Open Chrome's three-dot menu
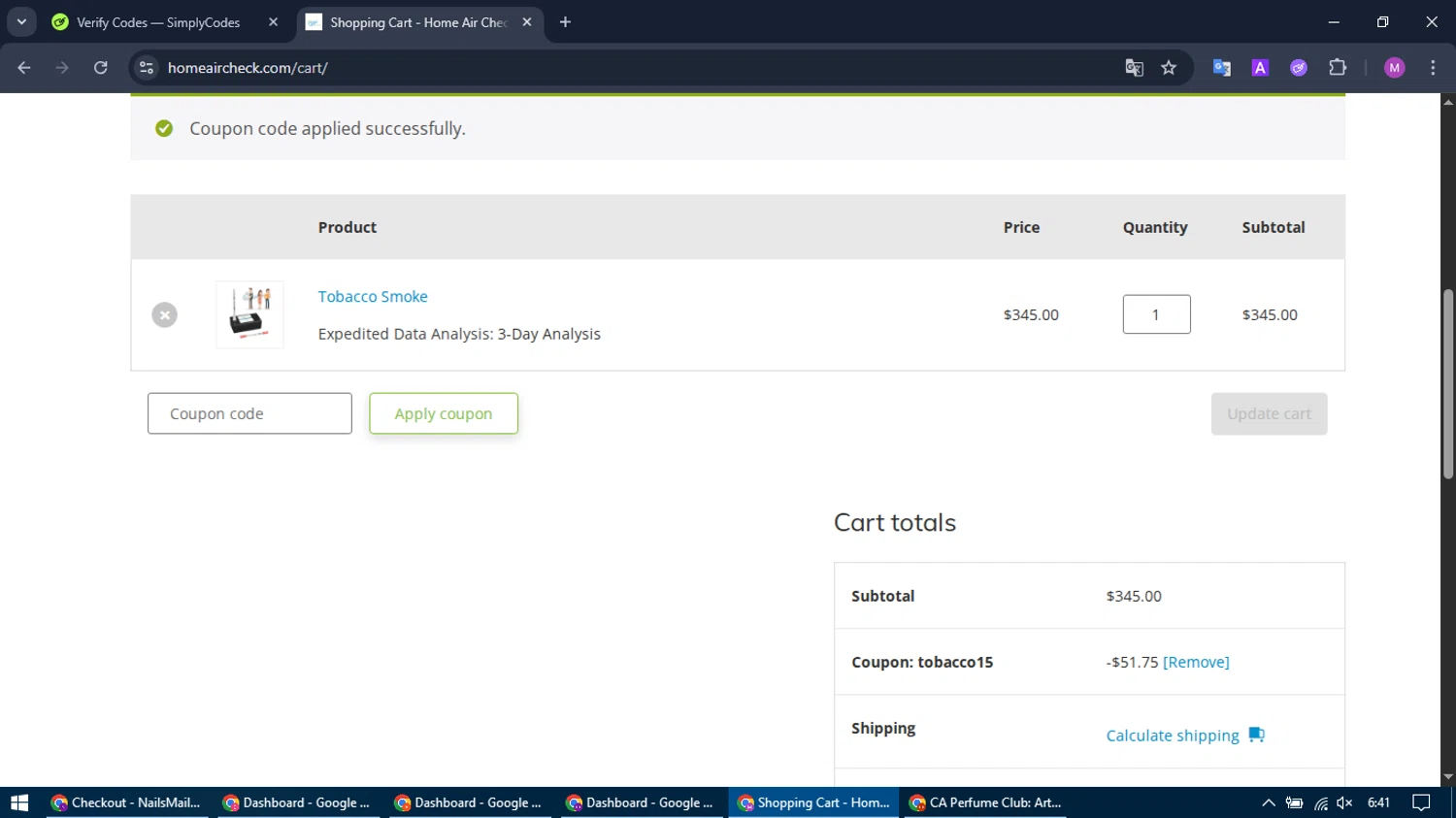The image size is (1456, 818). click(x=1433, y=68)
